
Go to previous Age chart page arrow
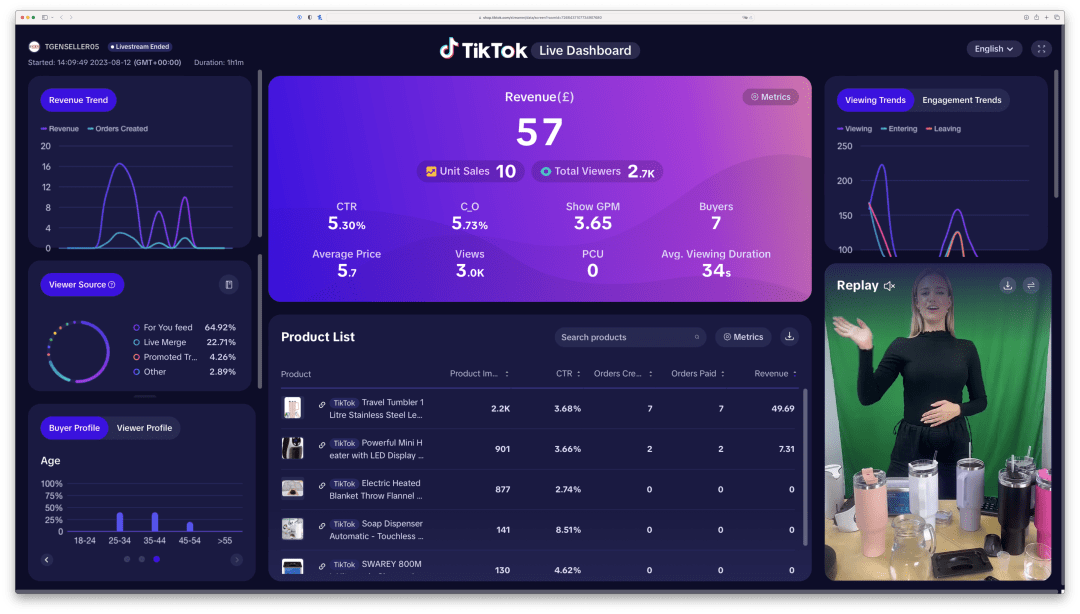pyautogui.click(x=47, y=560)
